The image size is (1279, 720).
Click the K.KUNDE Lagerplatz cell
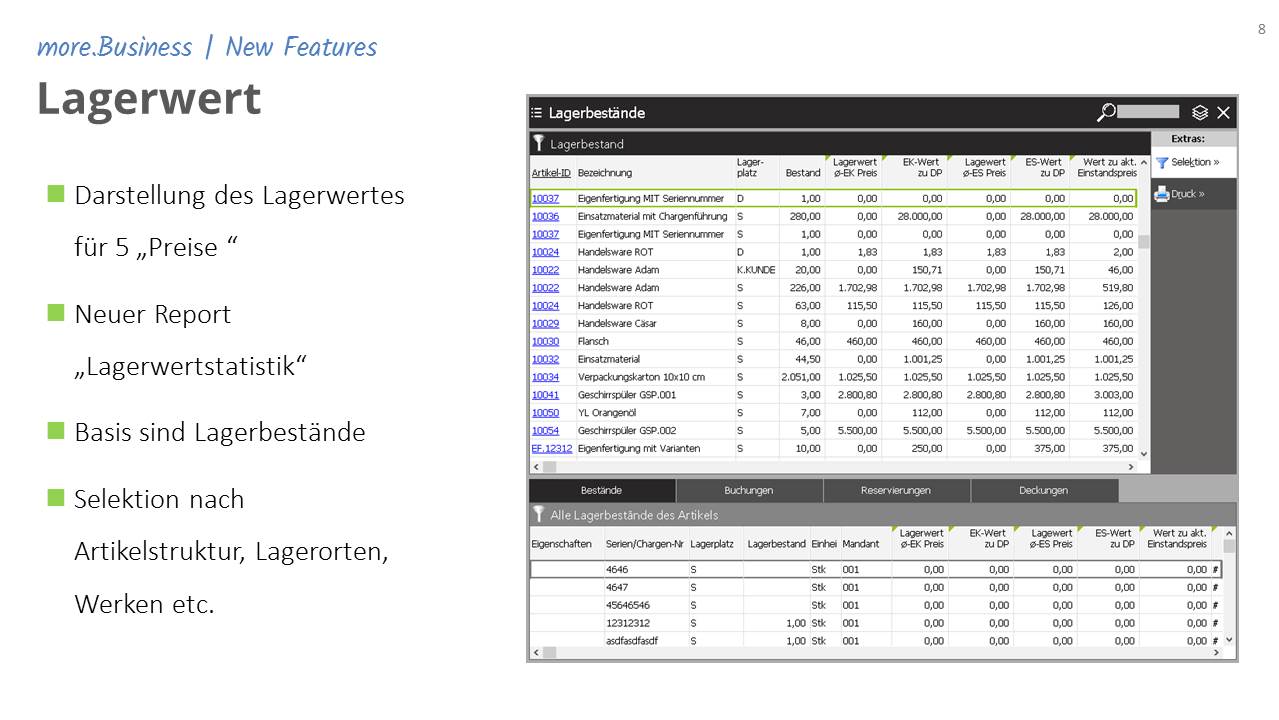coord(756,270)
